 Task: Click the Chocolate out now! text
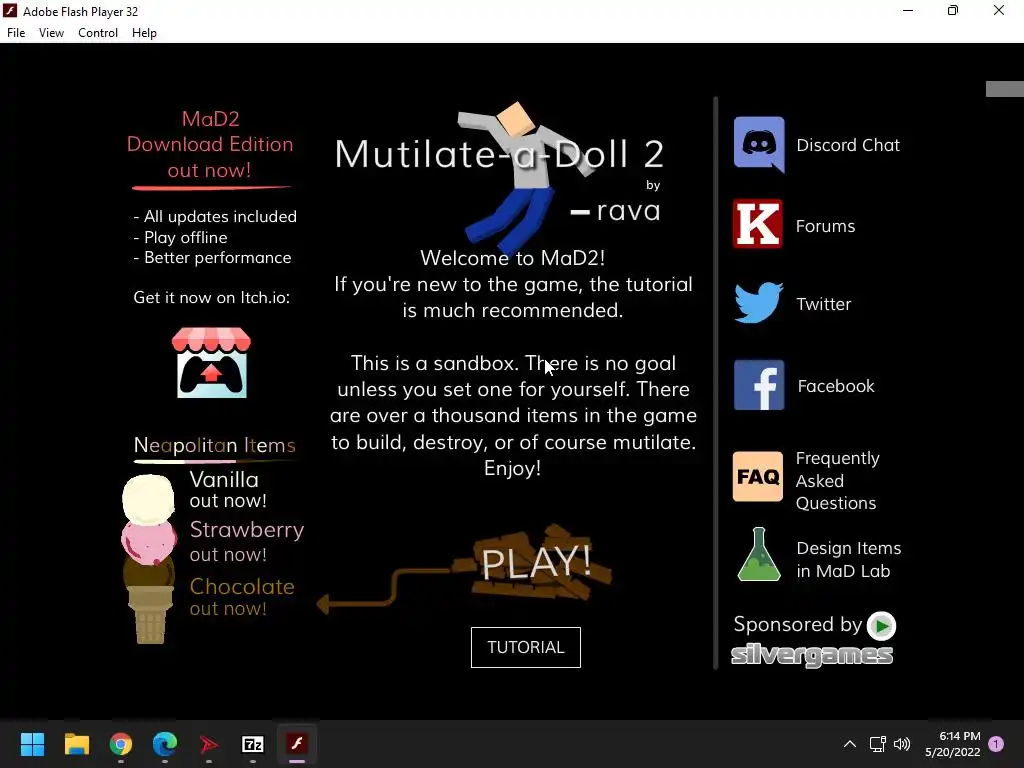pyautogui.click(x=242, y=597)
